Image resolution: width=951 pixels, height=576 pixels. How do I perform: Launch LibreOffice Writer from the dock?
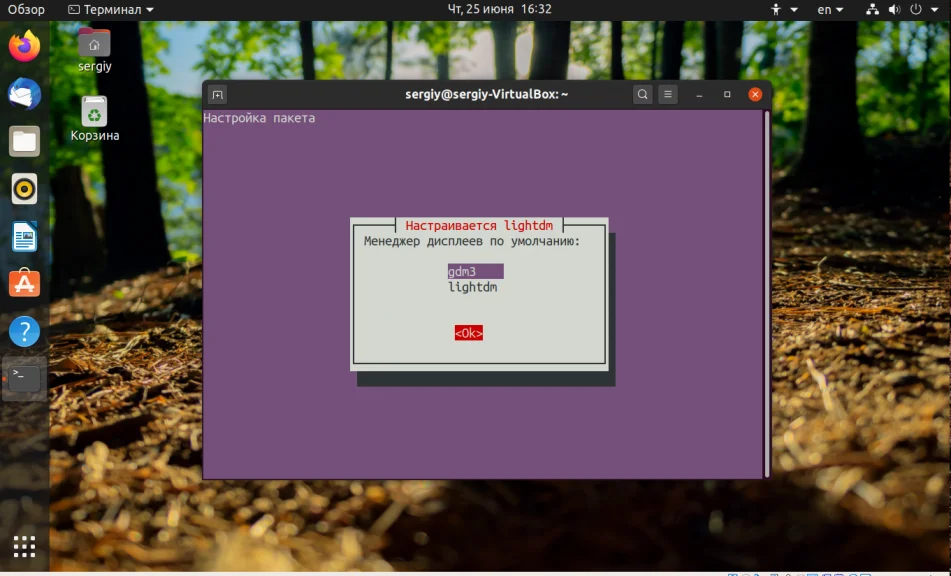tap(24, 236)
